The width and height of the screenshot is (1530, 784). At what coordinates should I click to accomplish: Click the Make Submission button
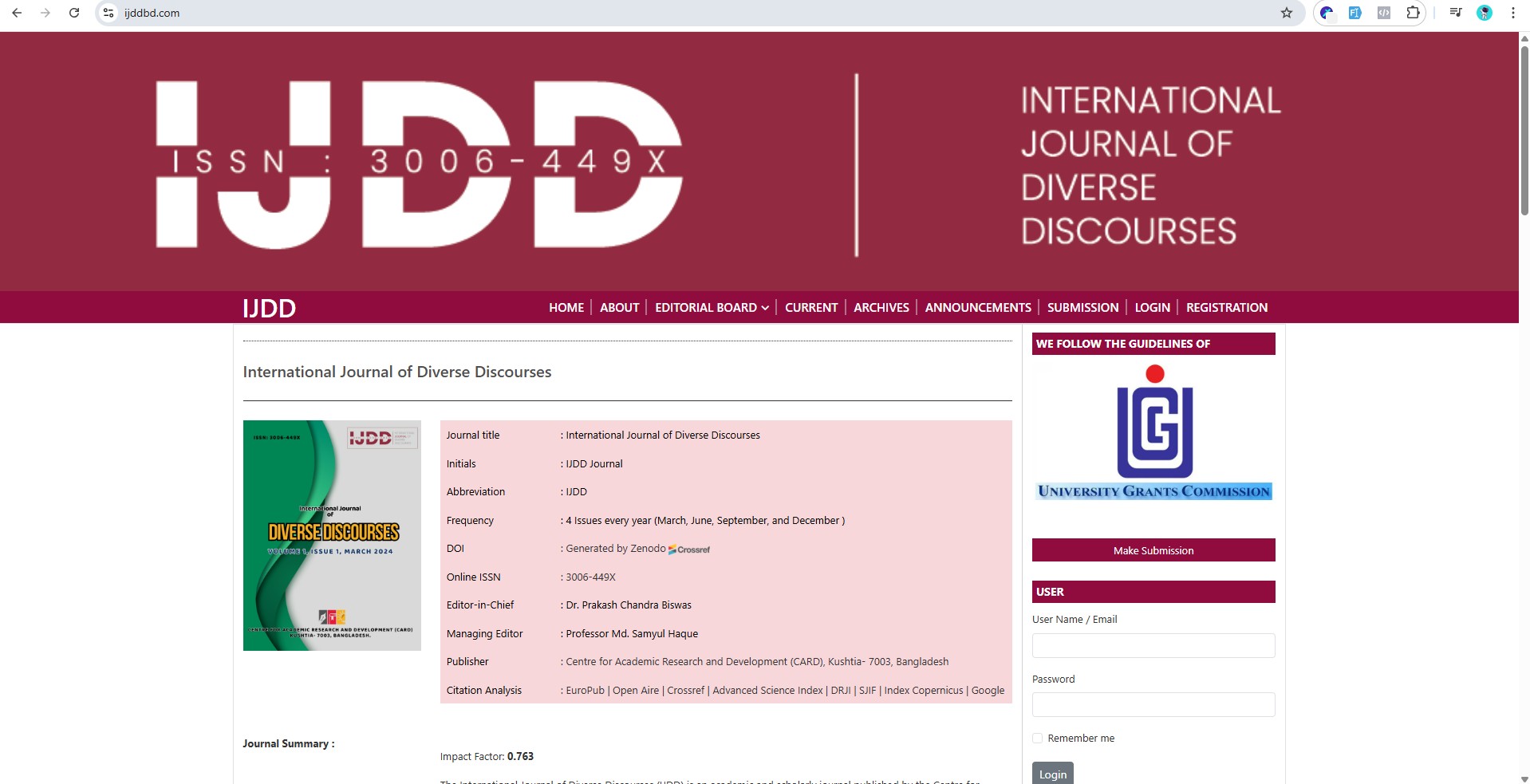coord(1153,550)
